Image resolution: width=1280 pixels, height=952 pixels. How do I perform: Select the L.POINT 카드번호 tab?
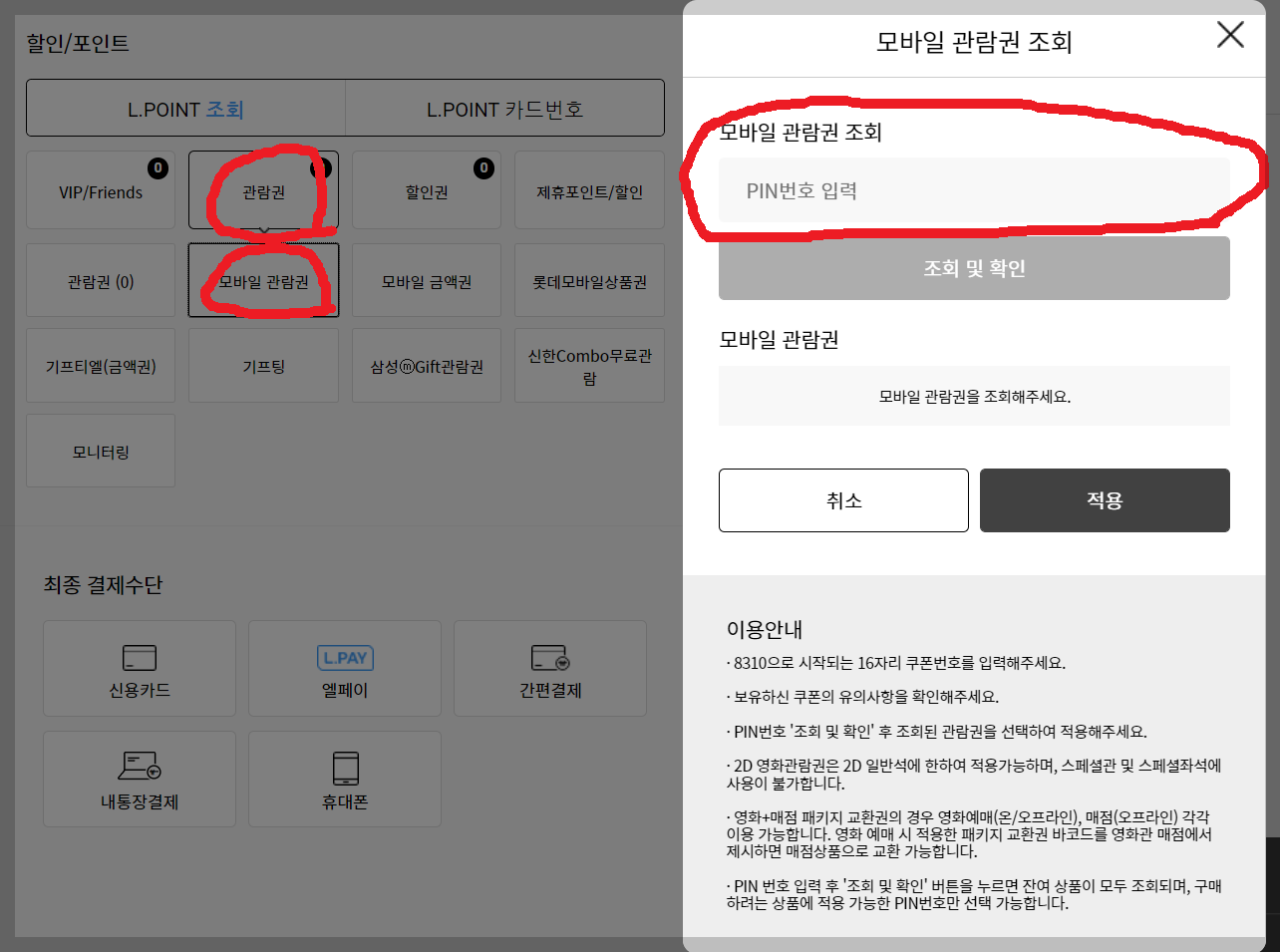point(504,109)
